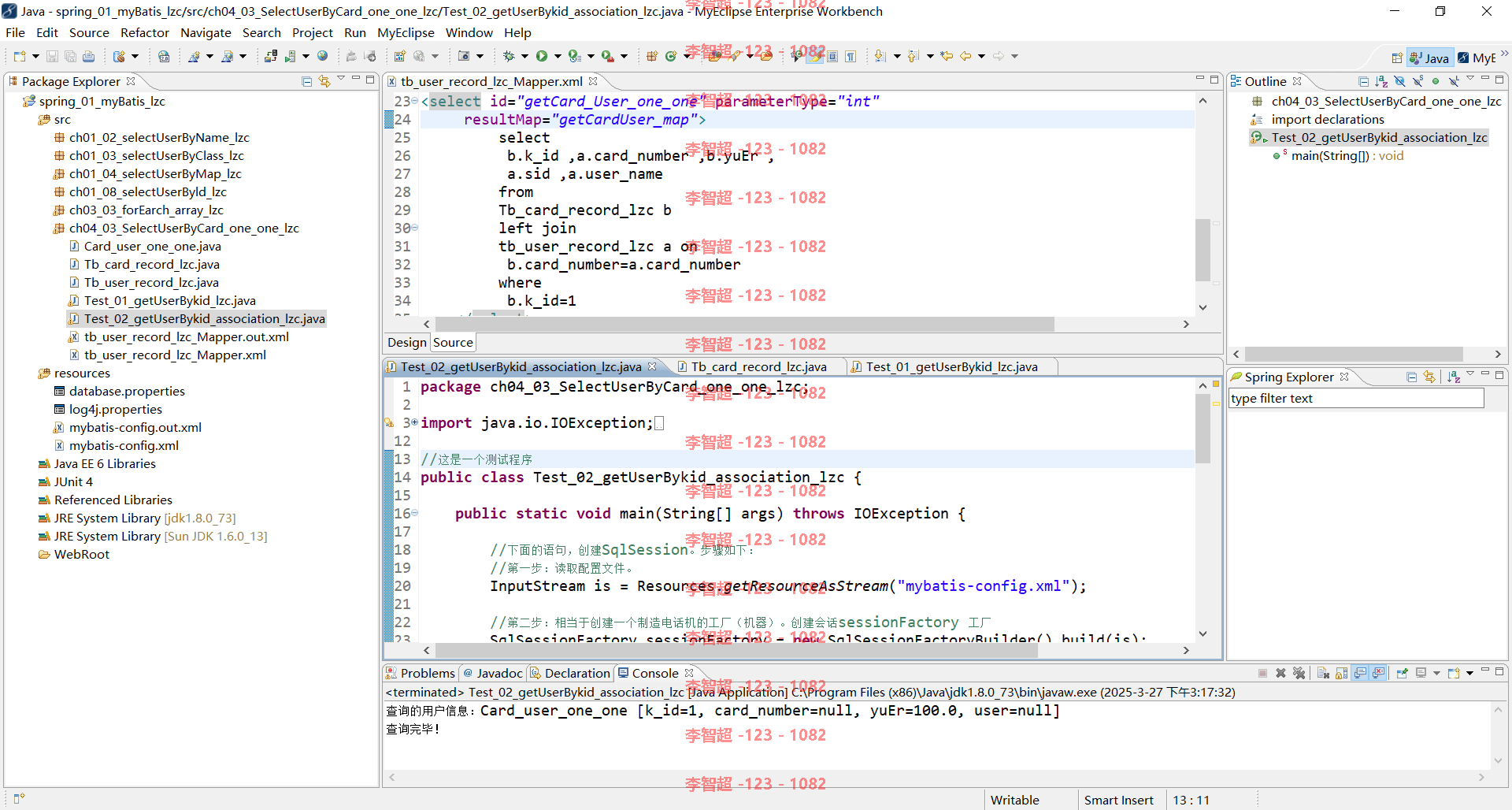The image size is (1512, 810).
Task: Open the New file dropdown arrow
Action: coord(35,56)
